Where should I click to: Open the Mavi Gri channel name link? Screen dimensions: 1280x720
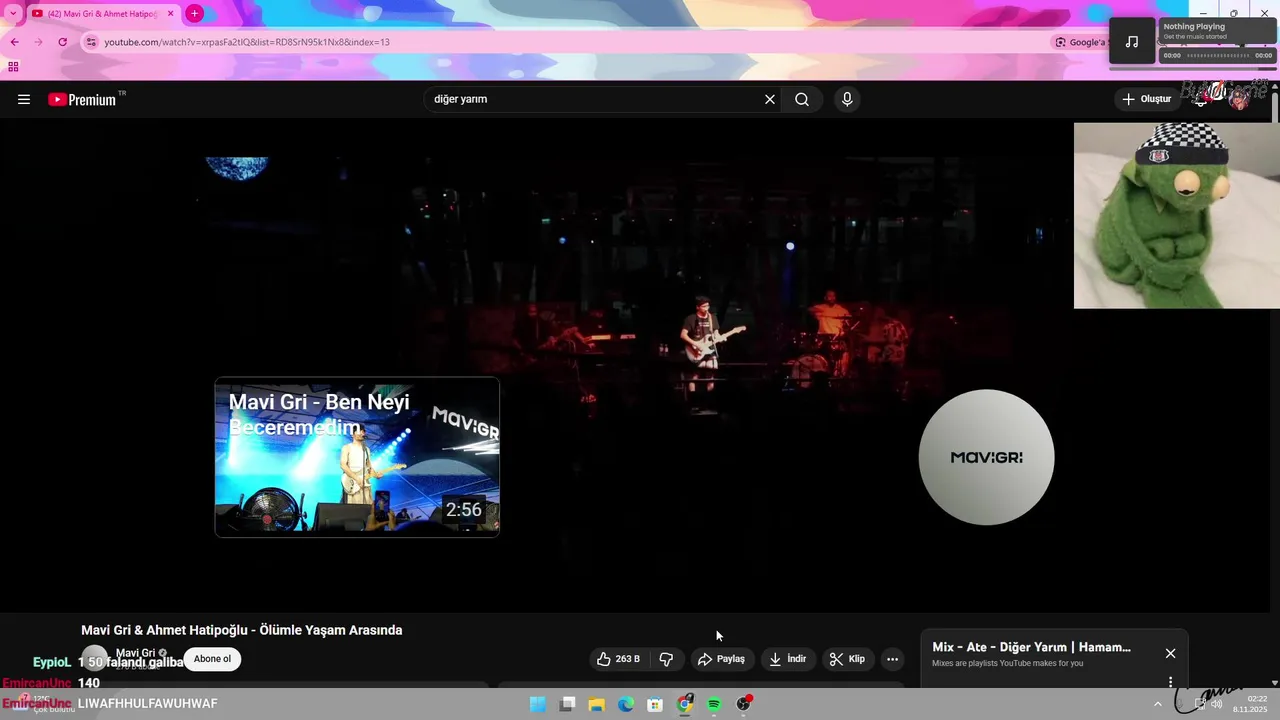(135, 653)
